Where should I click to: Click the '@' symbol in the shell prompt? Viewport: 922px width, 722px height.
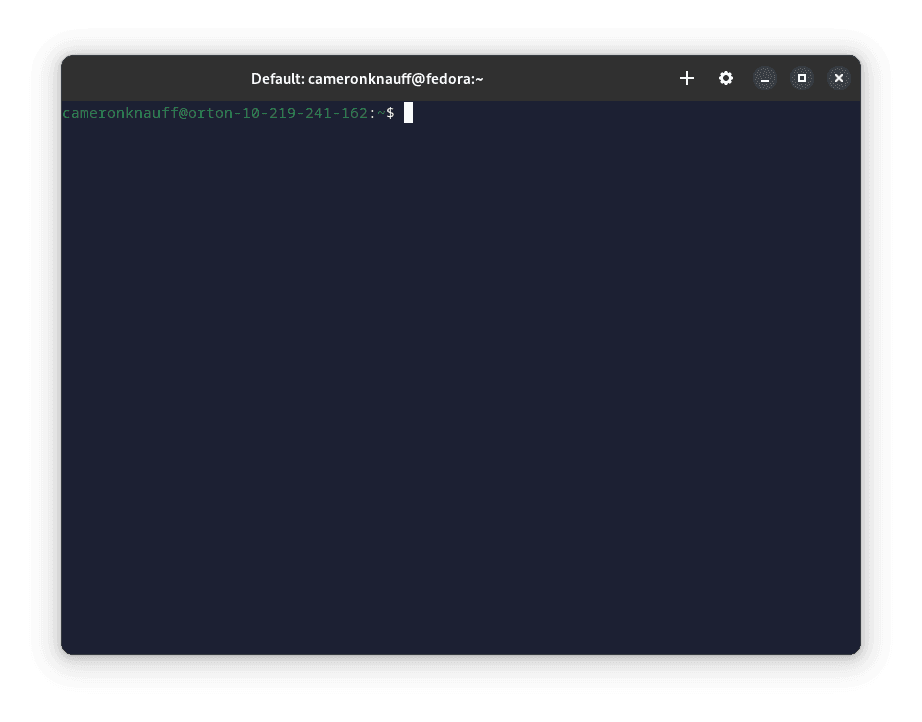pos(183,113)
